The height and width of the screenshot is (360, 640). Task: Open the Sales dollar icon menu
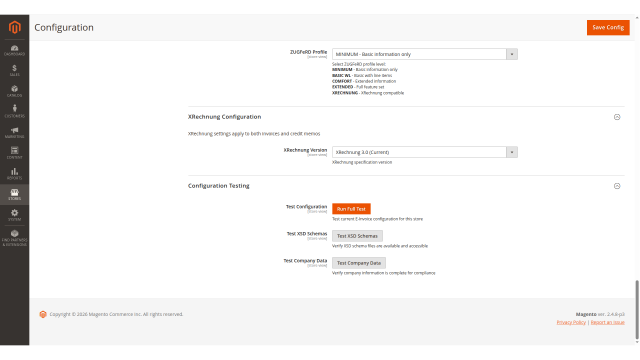[x=15, y=71]
